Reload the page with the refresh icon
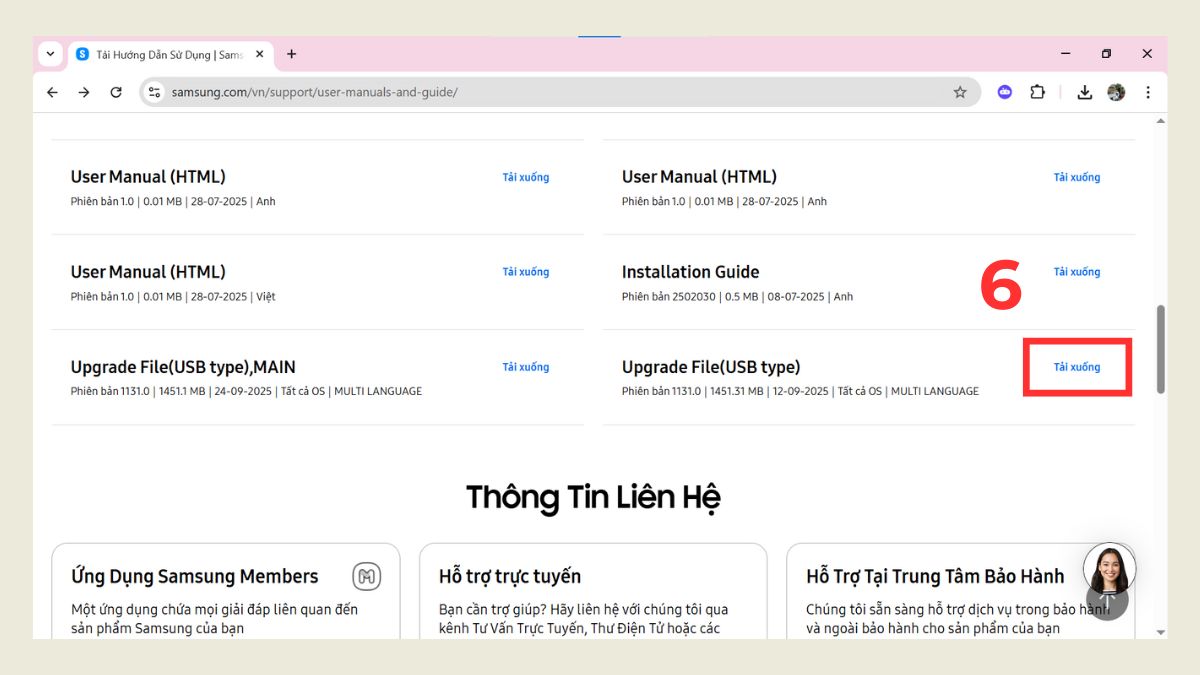 pyautogui.click(x=116, y=92)
